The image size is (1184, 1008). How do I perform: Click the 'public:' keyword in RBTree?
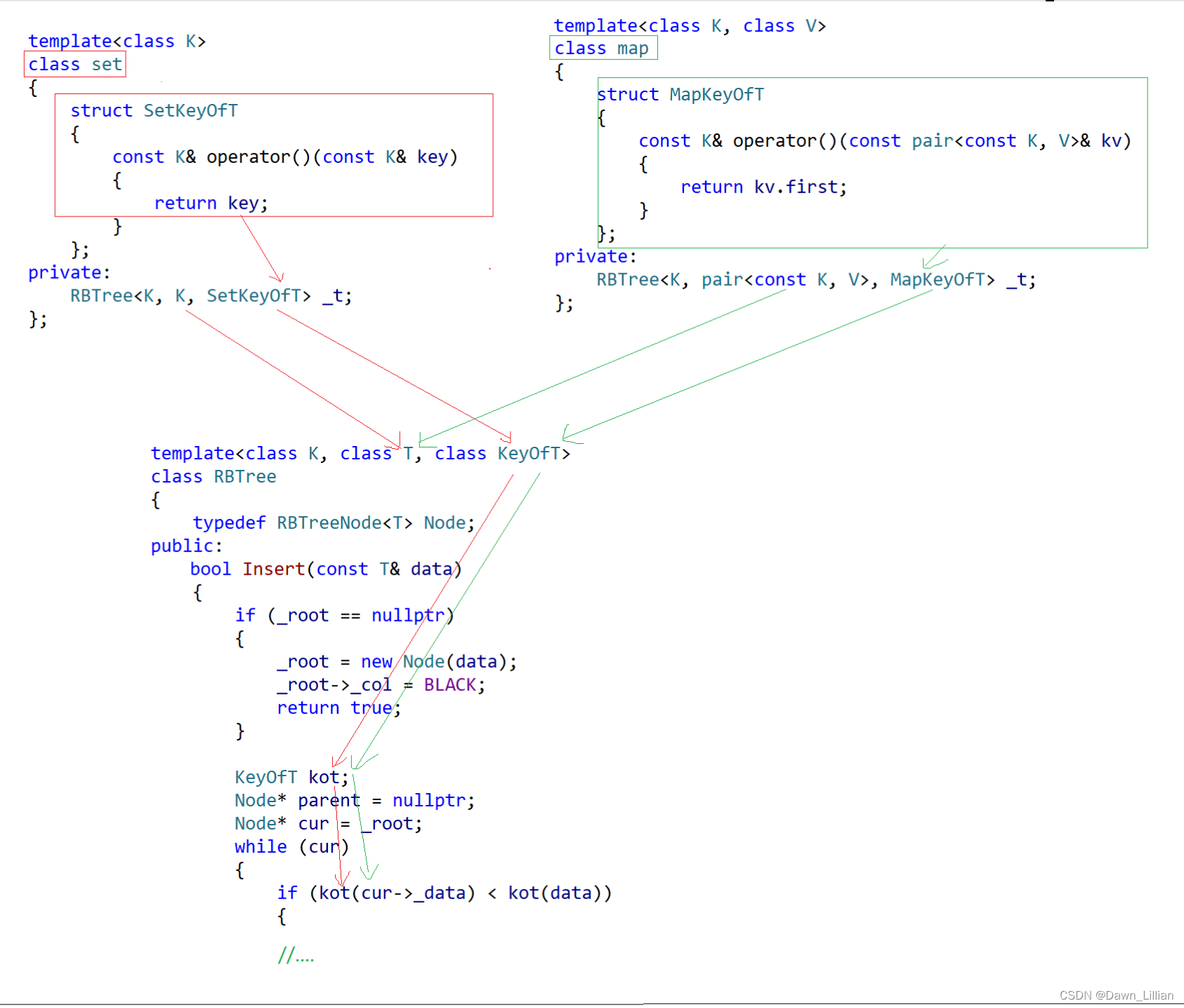[x=187, y=546]
